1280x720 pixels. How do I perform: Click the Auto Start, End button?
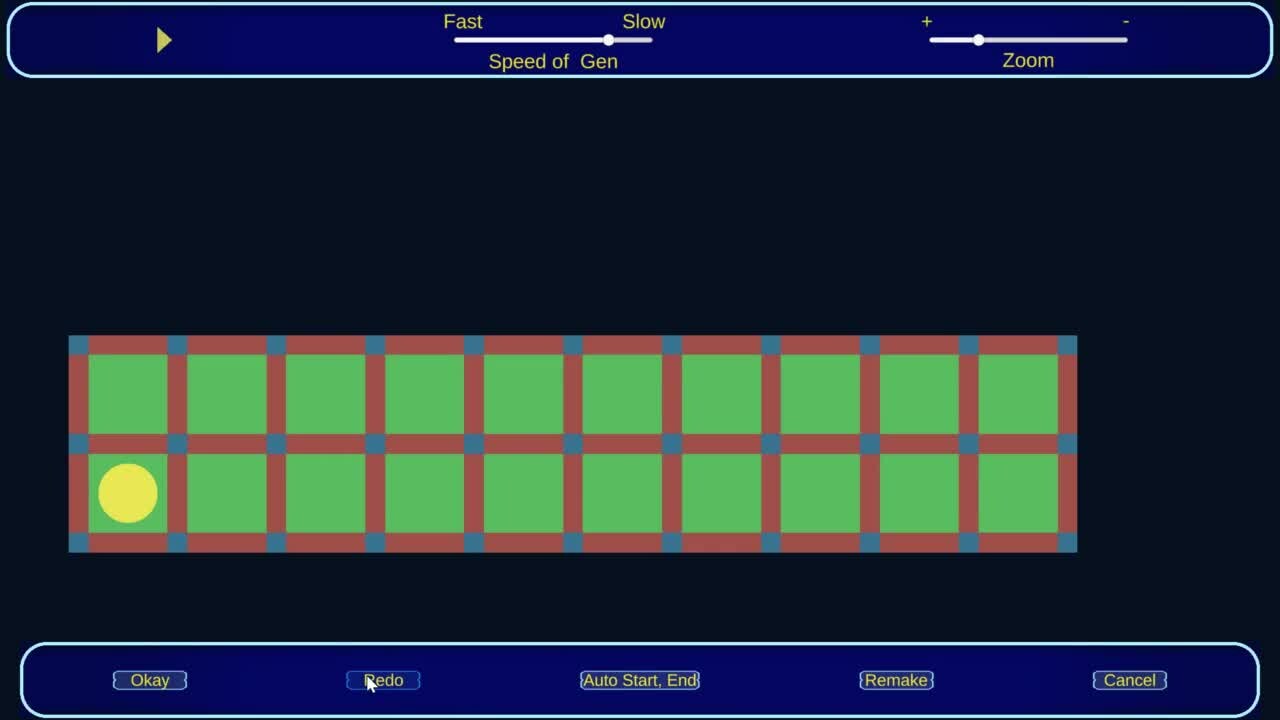tap(640, 680)
